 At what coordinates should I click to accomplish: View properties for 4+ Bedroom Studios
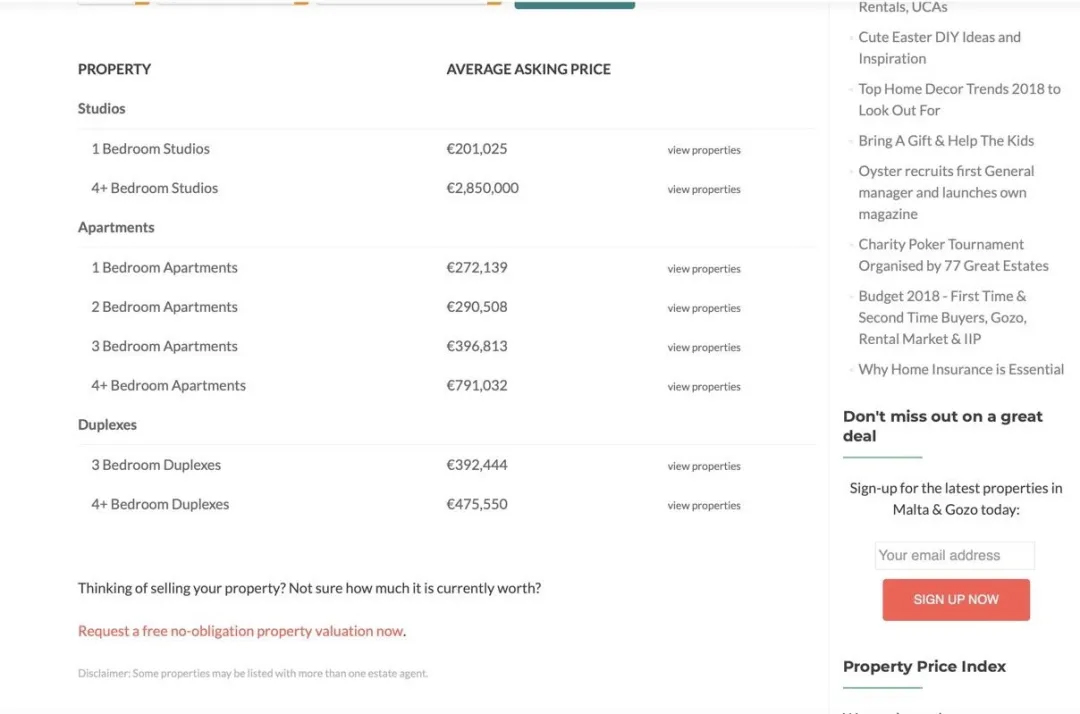point(703,189)
